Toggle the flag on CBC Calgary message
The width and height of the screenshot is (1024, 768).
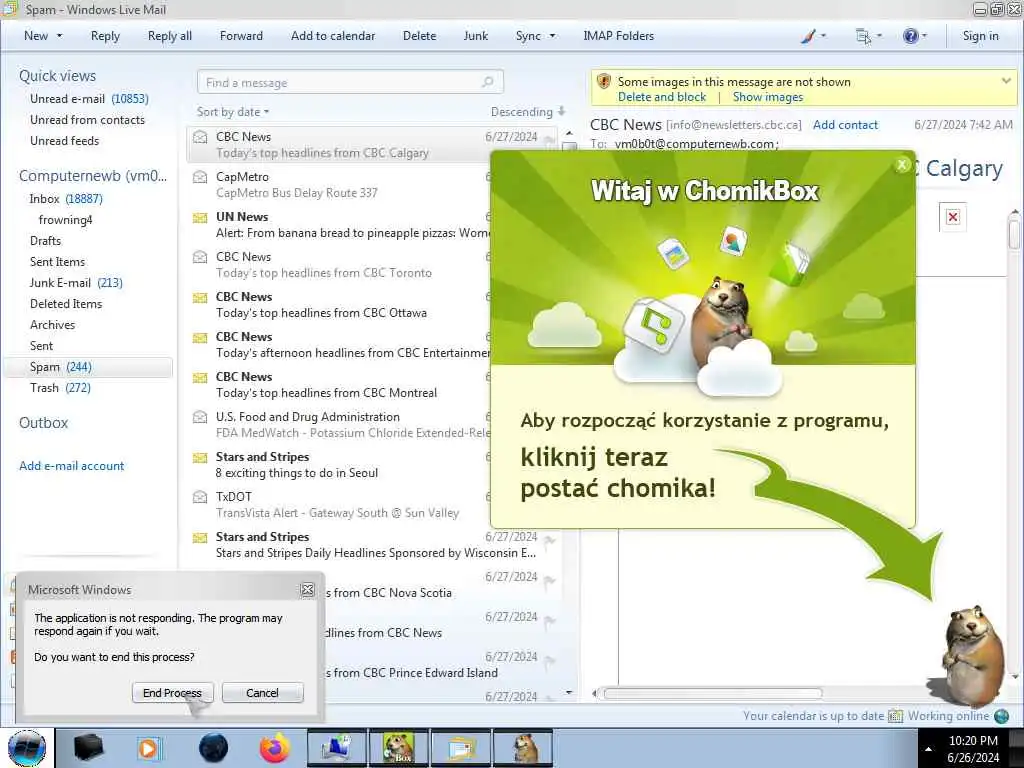[549, 139]
